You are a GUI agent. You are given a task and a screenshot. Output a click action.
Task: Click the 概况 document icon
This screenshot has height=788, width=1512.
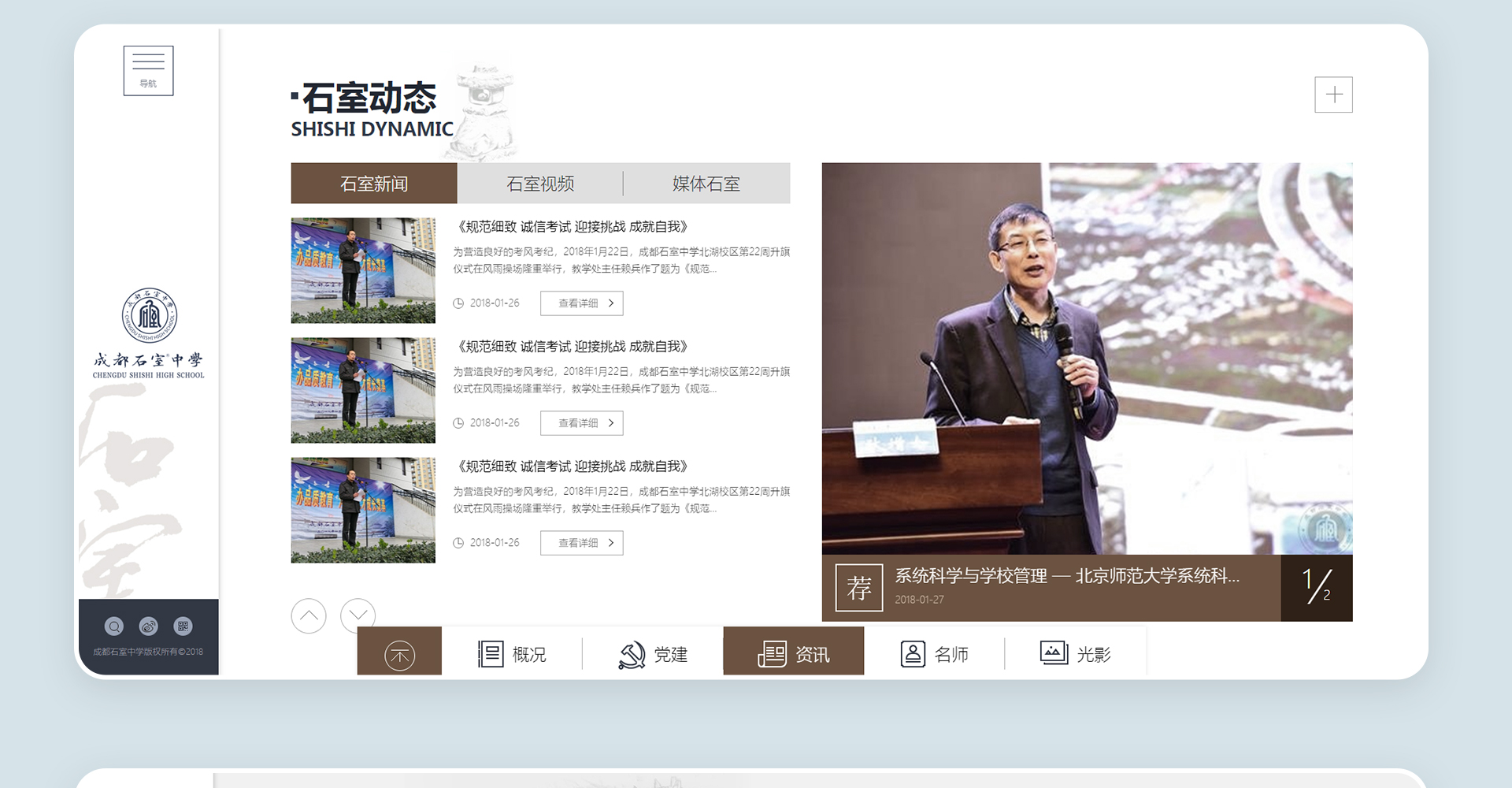tap(491, 654)
